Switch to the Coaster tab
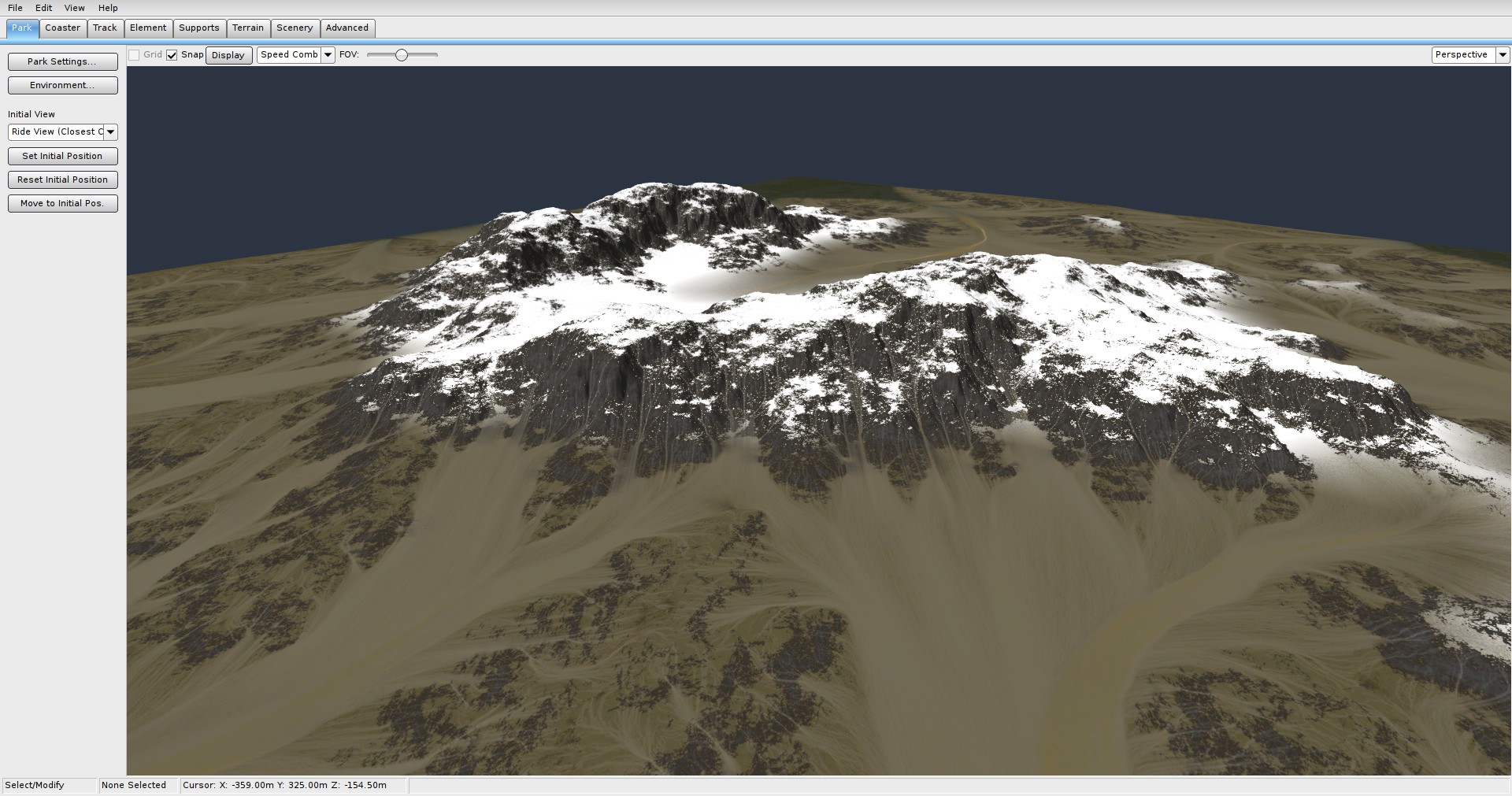 62,28
